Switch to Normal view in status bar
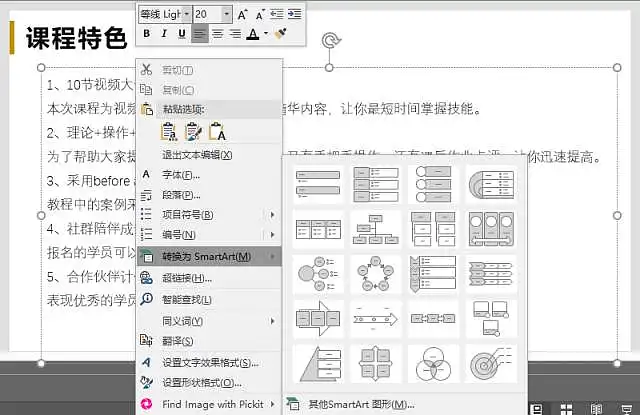 click(x=536, y=408)
